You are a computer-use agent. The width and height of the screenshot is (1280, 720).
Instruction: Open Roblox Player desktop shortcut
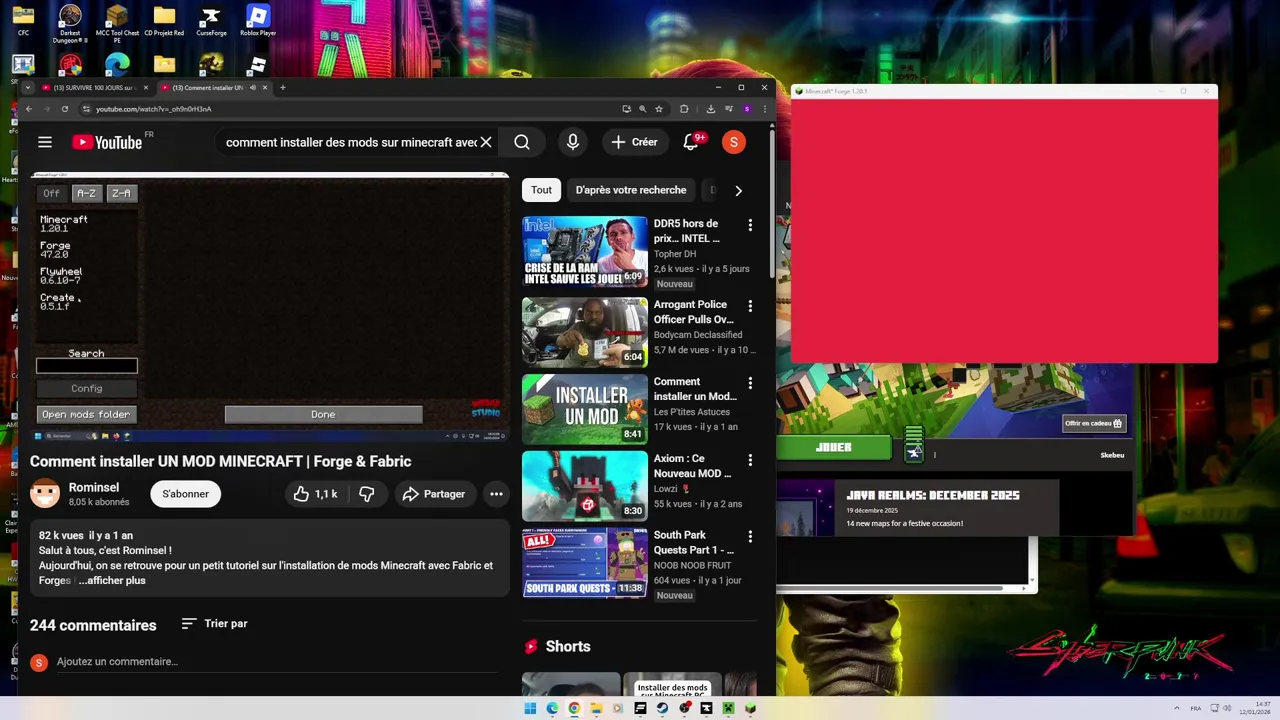click(x=258, y=21)
